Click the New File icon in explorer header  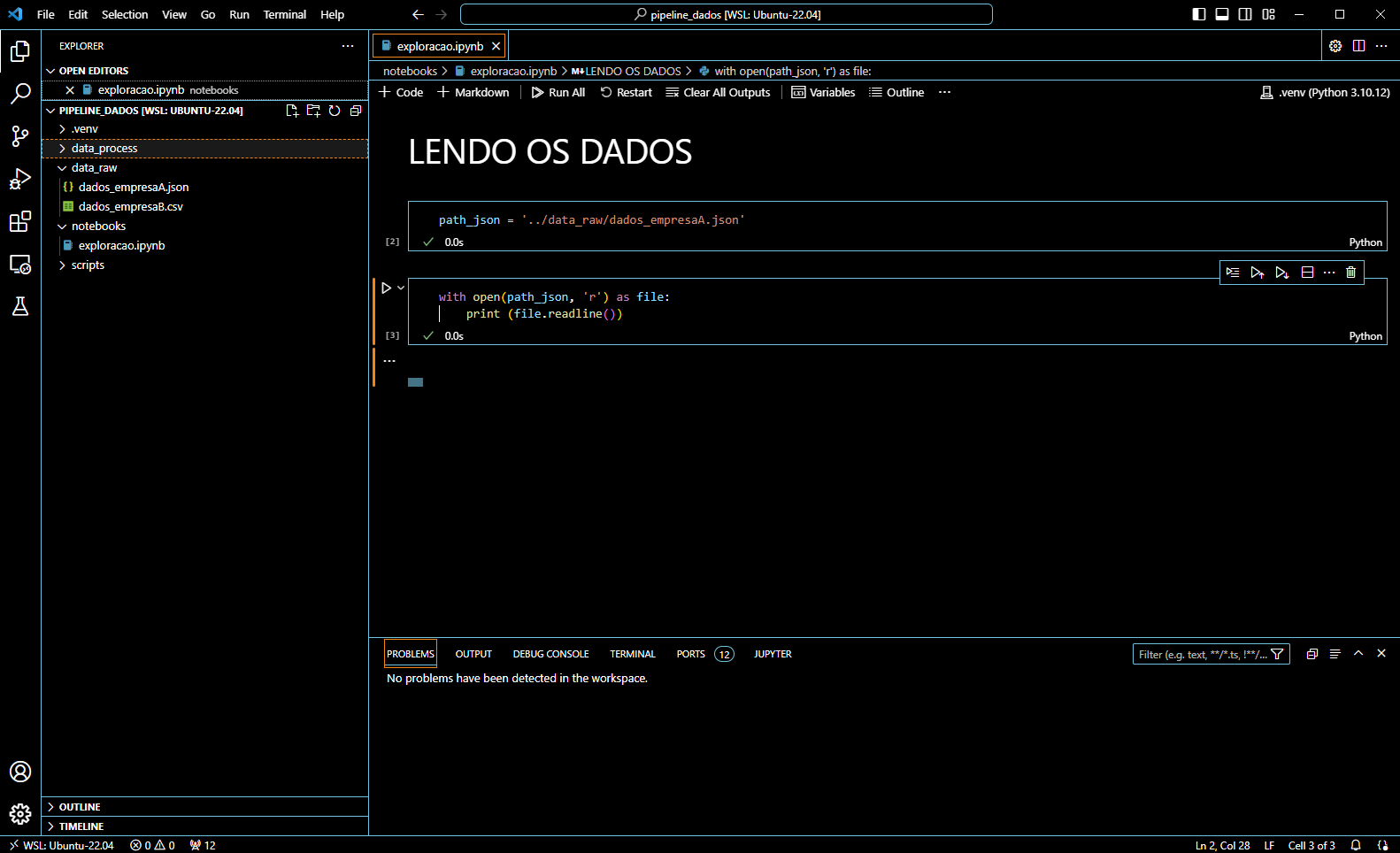pyautogui.click(x=292, y=111)
